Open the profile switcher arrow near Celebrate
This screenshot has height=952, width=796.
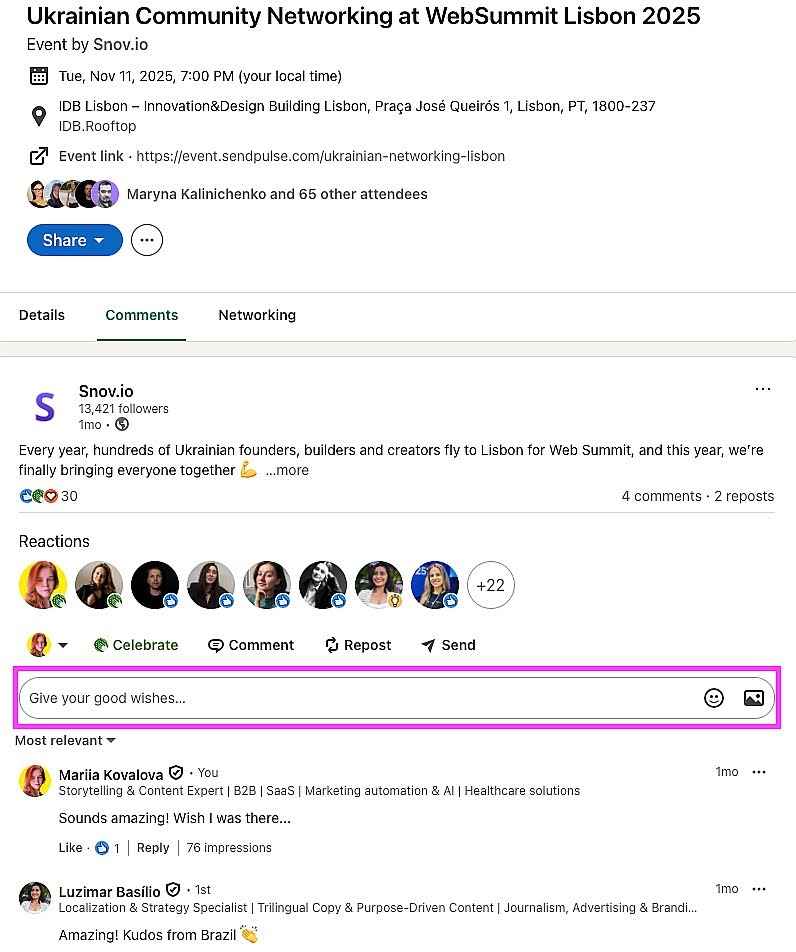(x=63, y=646)
